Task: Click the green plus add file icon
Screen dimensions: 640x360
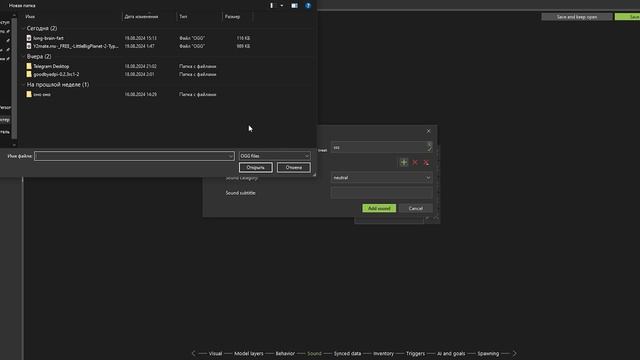Action: click(404, 162)
